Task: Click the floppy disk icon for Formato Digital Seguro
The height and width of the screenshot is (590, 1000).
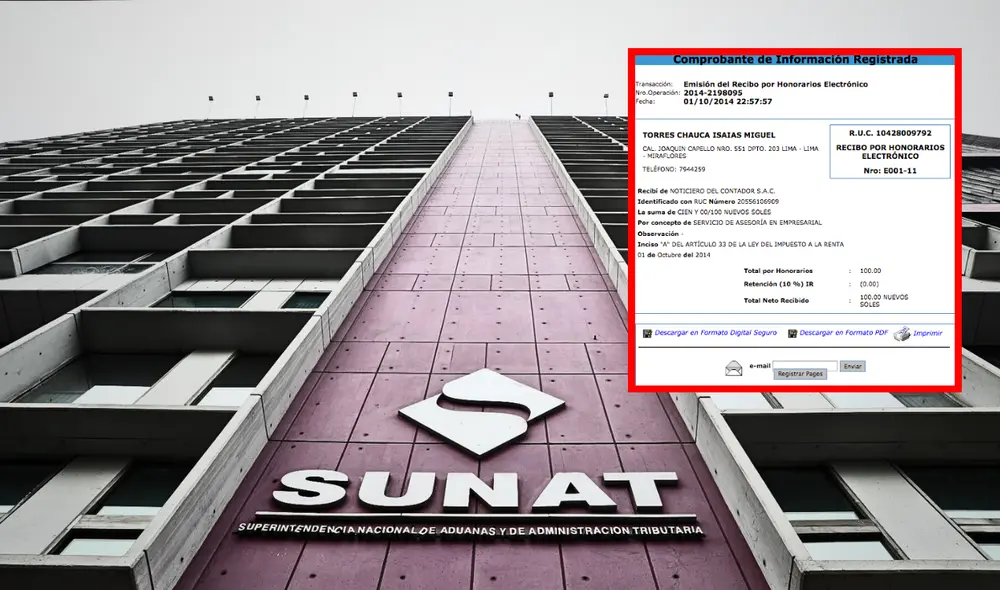Action: point(647,333)
